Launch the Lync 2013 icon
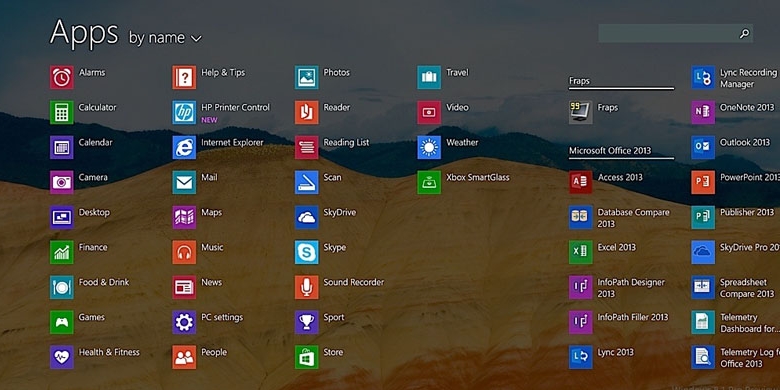This screenshot has width=780, height=390. click(581, 357)
